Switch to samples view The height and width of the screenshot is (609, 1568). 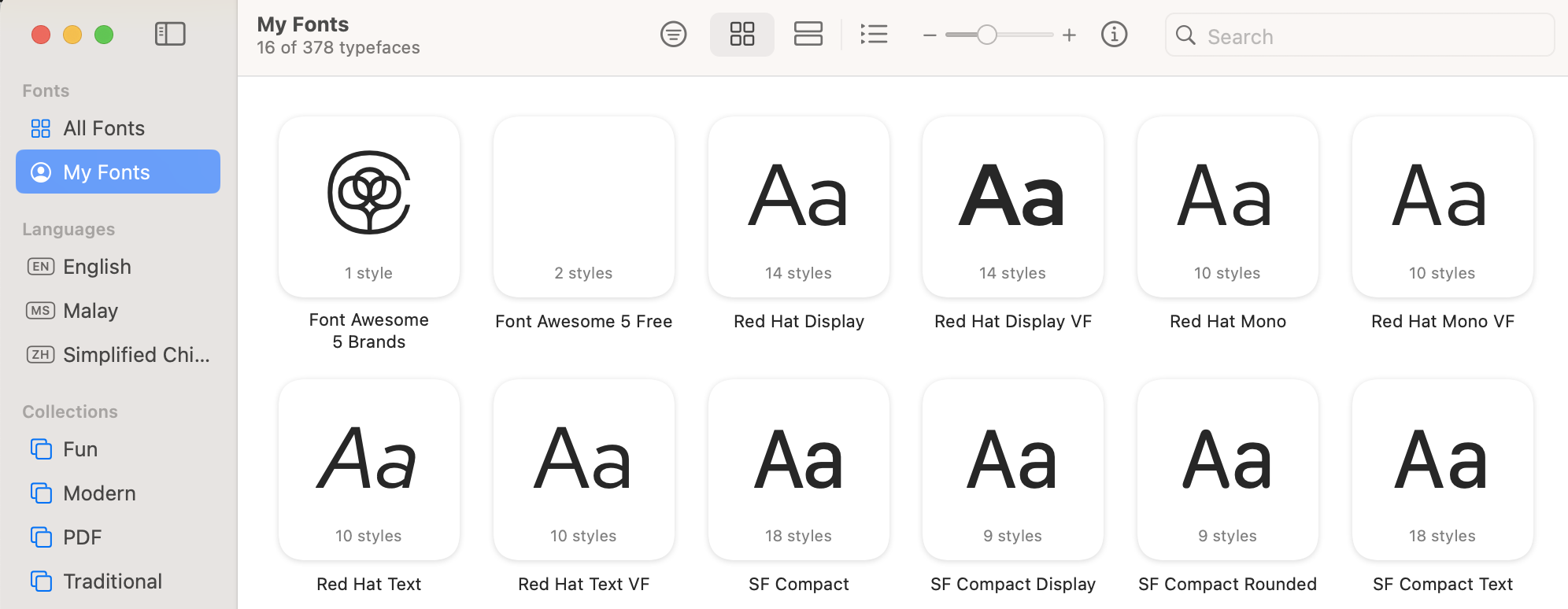pos(808,35)
